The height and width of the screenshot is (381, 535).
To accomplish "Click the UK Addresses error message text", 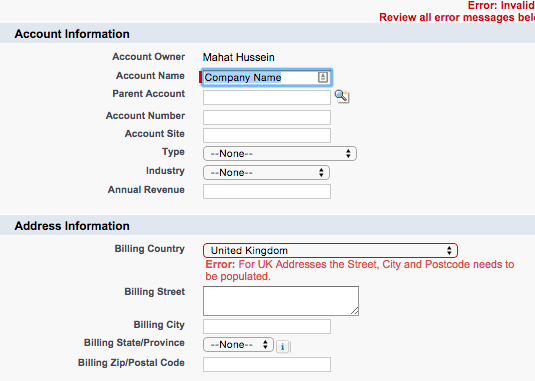I will click(360, 270).
